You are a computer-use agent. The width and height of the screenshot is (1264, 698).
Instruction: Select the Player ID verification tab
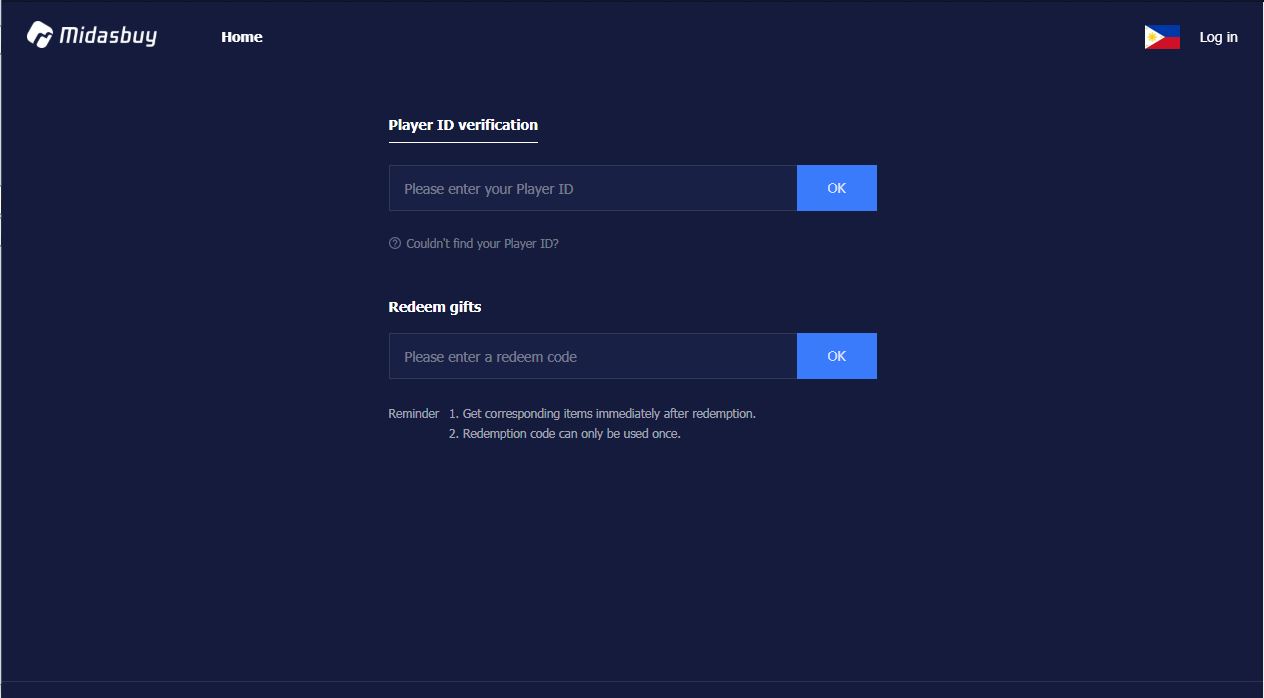[463, 125]
